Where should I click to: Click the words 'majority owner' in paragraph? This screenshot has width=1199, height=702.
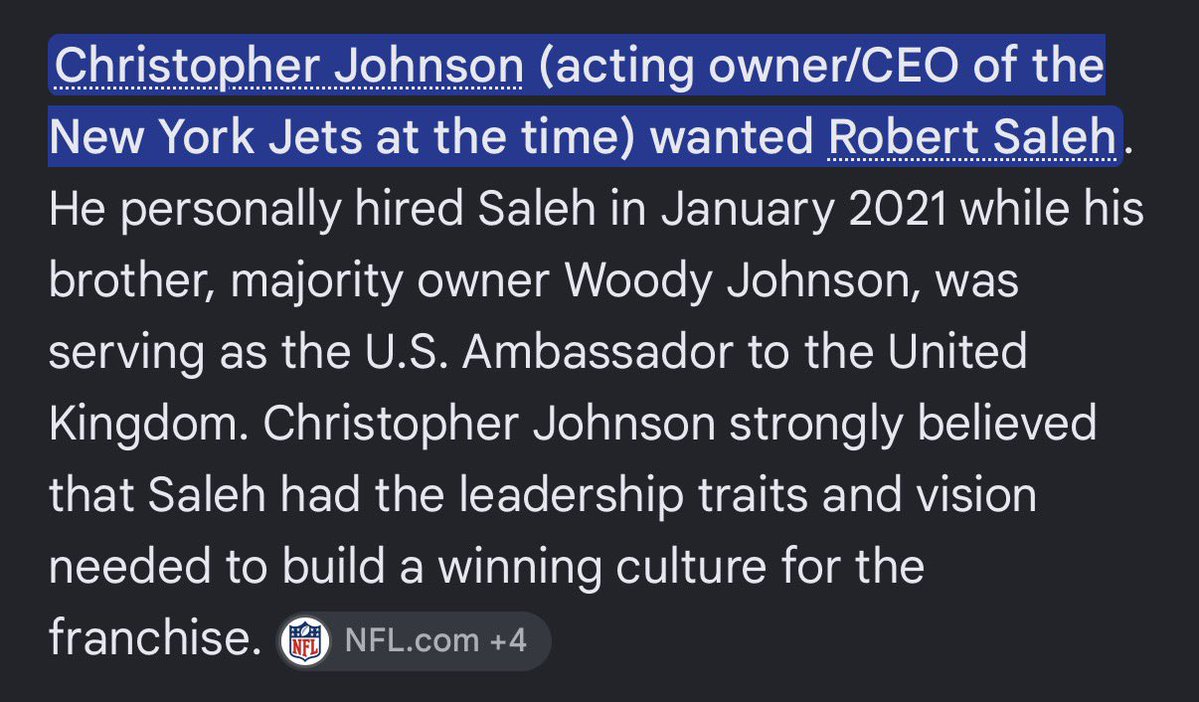(x=390, y=281)
